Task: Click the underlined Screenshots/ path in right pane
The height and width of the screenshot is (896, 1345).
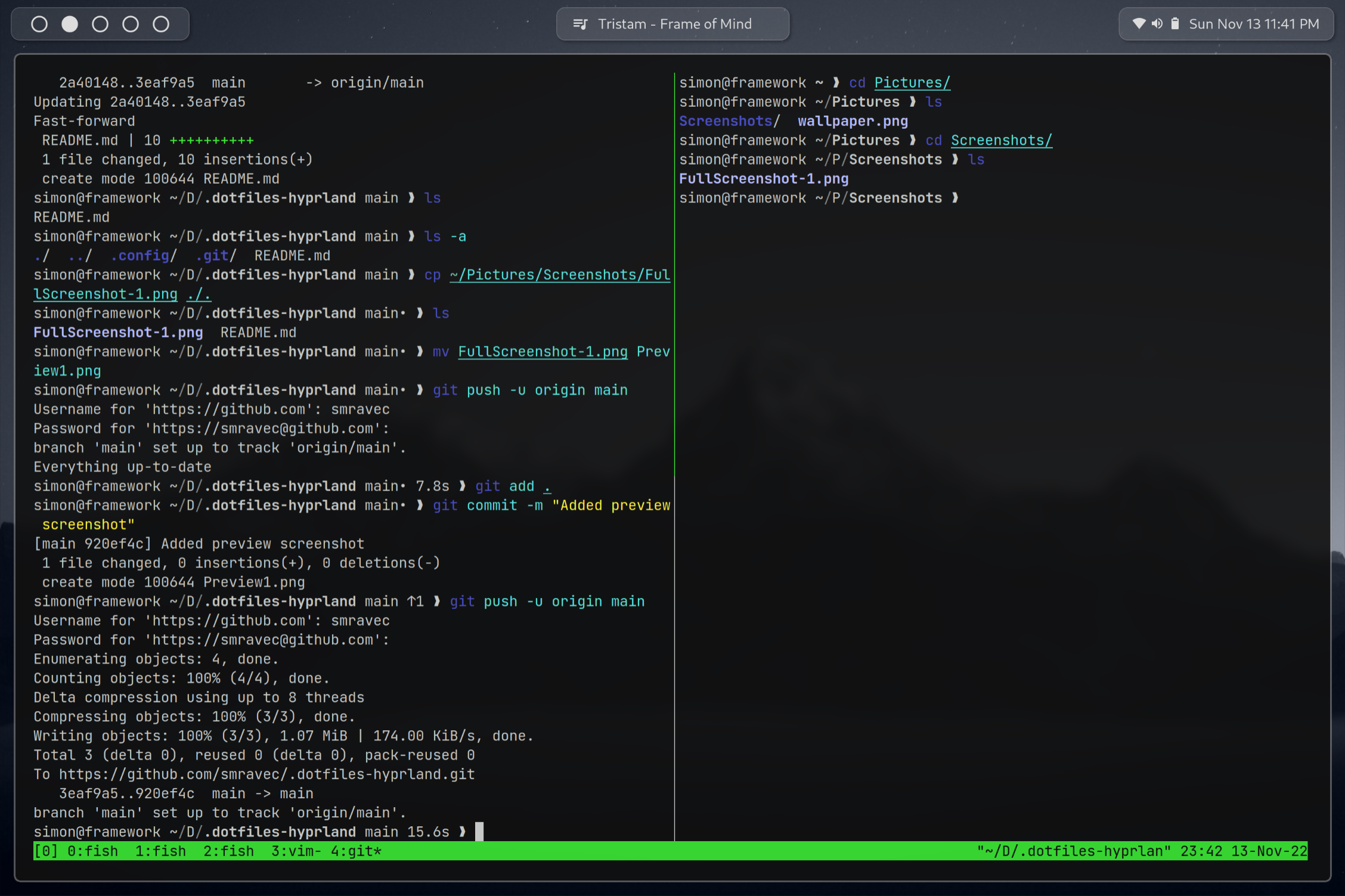Action: pyautogui.click(x=1001, y=141)
